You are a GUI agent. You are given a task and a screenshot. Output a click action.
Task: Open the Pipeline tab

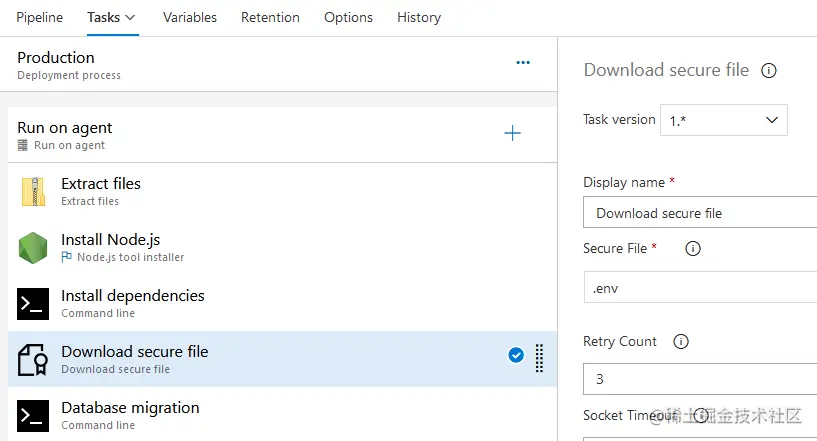[40, 17]
